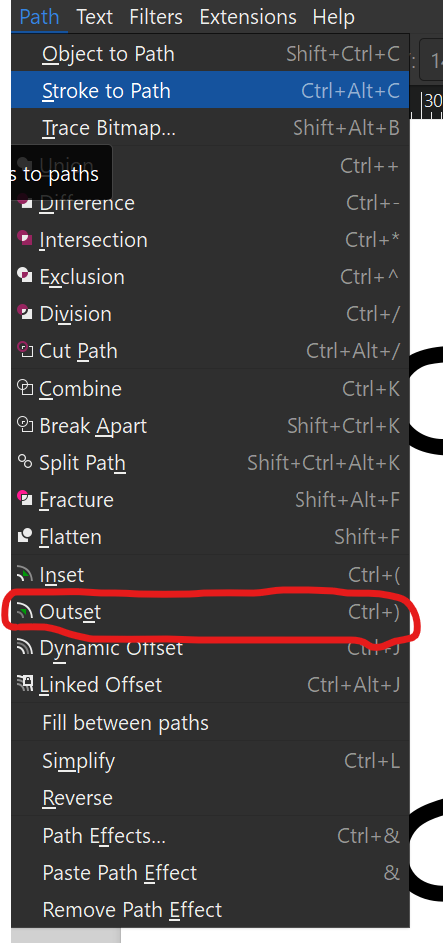The width and height of the screenshot is (443, 943).
Task: Click the Cut Path icon
Action: coord(25,351)
